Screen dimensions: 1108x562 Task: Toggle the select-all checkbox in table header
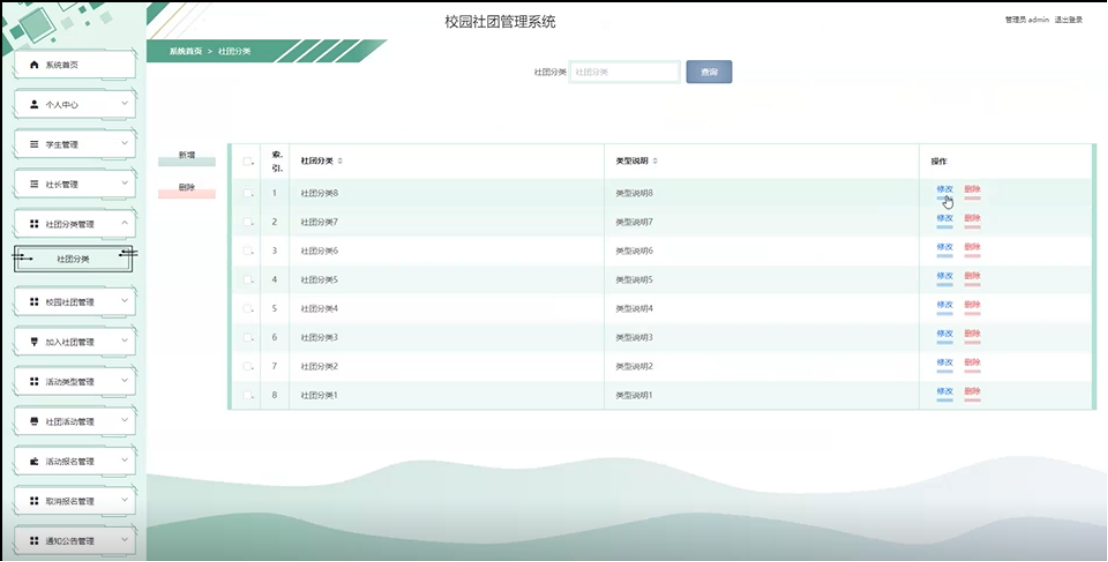pos(247,161)
